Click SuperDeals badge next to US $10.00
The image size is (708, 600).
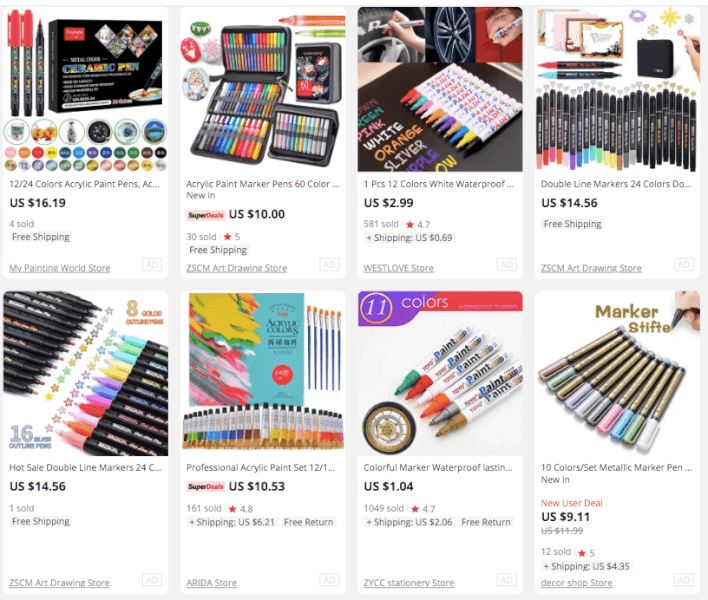pos(206,215)
